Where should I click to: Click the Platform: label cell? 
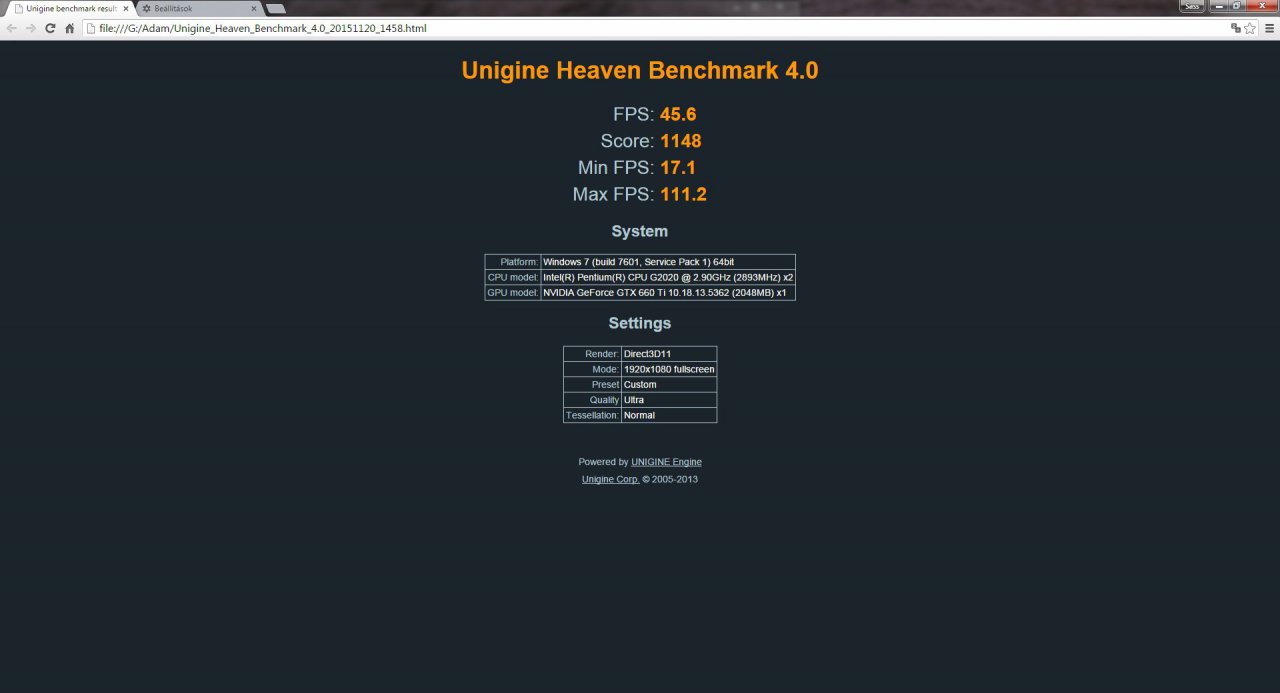click(x=513, y=262)
